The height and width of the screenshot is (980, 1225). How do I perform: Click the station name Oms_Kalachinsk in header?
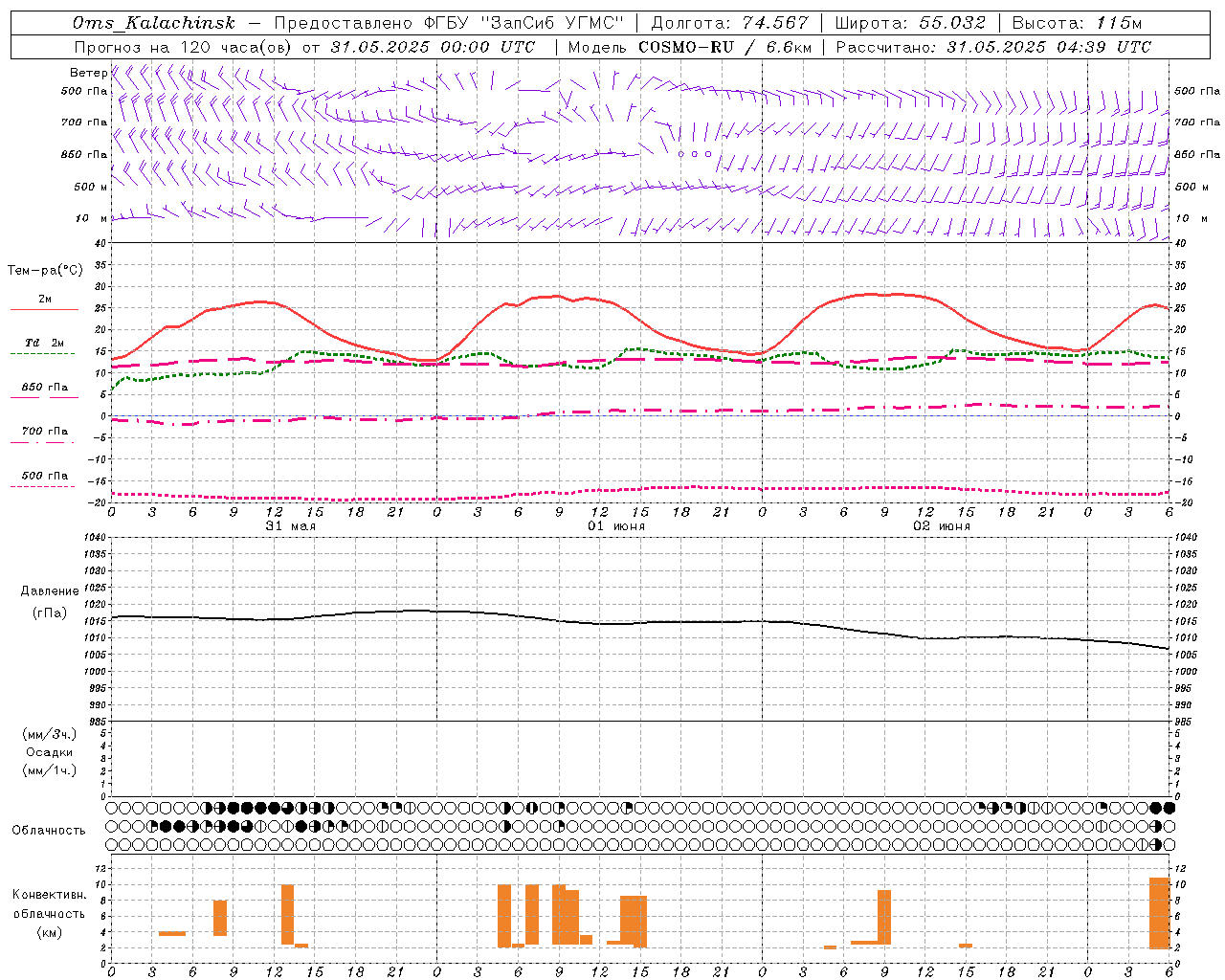153,23
